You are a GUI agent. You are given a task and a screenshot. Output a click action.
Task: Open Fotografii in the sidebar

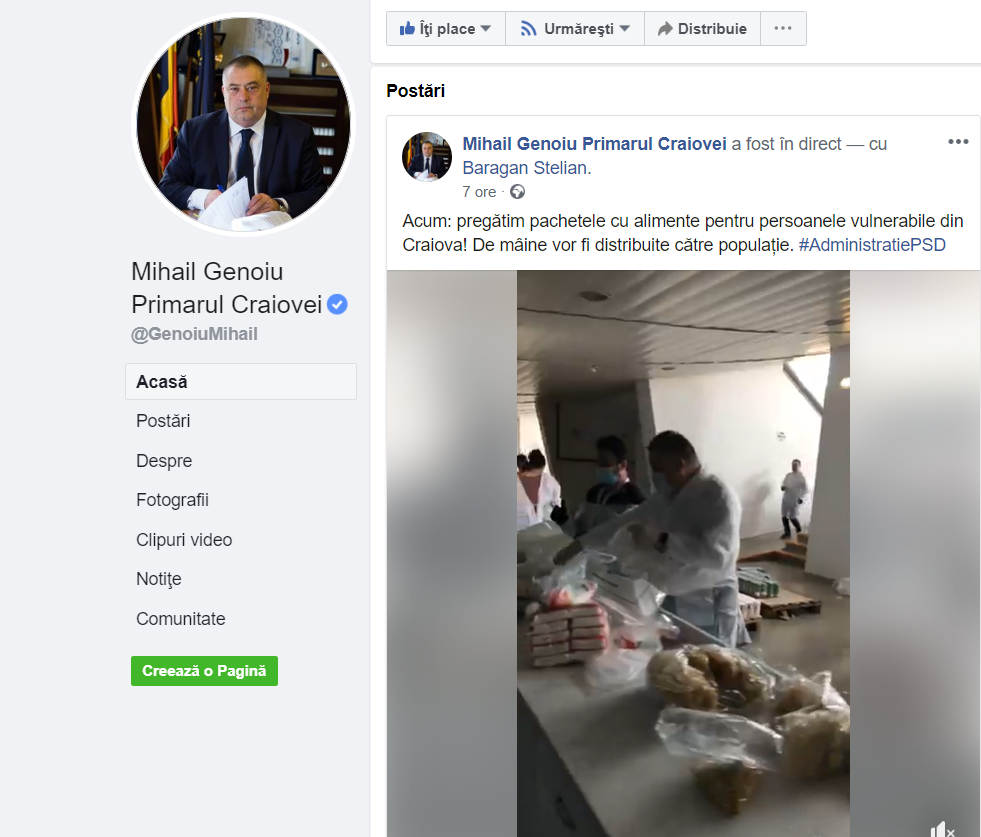point(172,500)
